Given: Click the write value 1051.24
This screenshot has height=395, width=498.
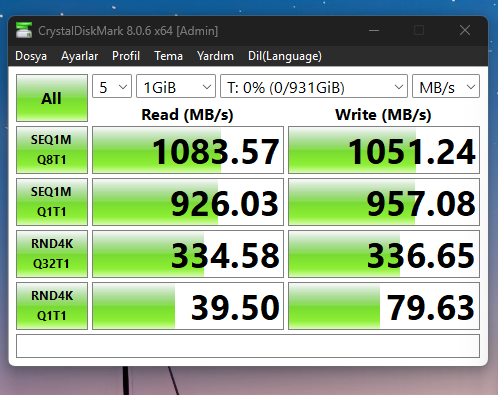Looking at the screenshot, I should (384, 150).
